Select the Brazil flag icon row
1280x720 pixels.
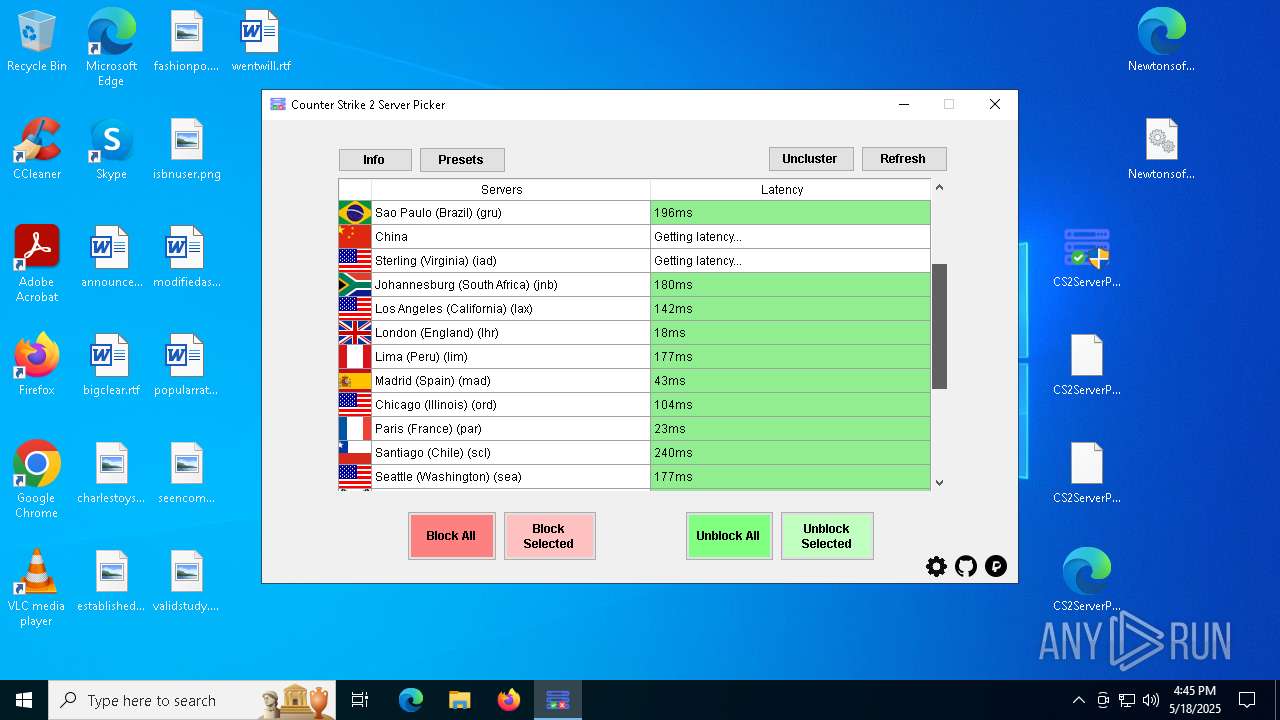[x=355, y=213]
